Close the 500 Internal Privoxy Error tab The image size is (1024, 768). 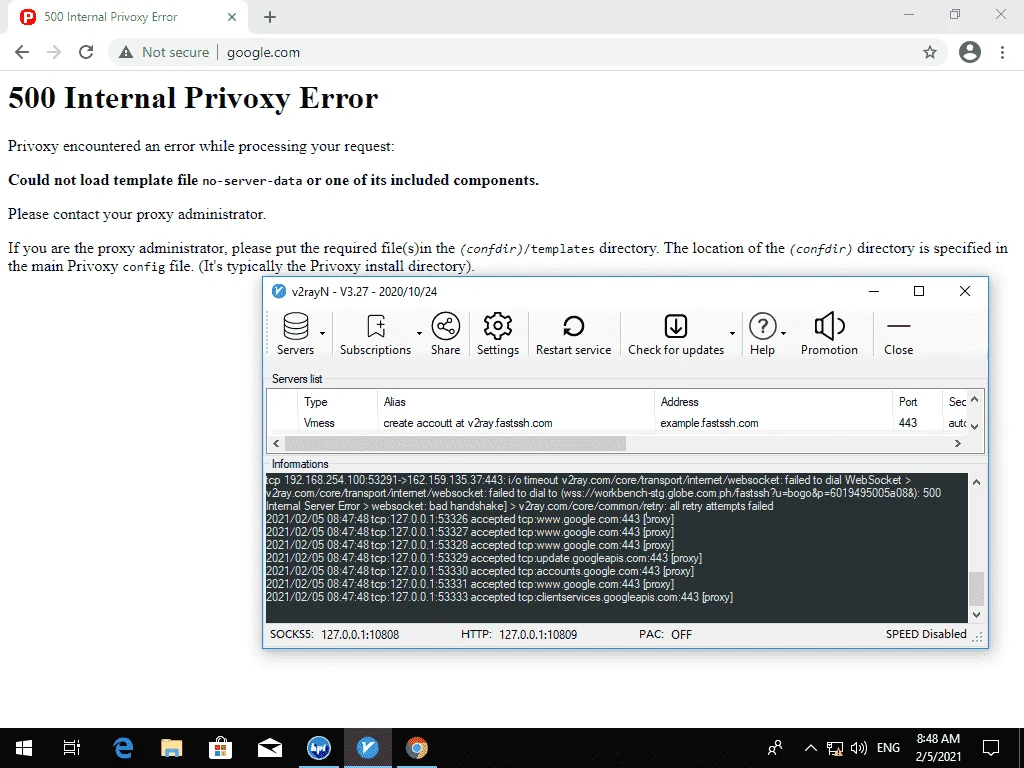(x=231, y=17)
